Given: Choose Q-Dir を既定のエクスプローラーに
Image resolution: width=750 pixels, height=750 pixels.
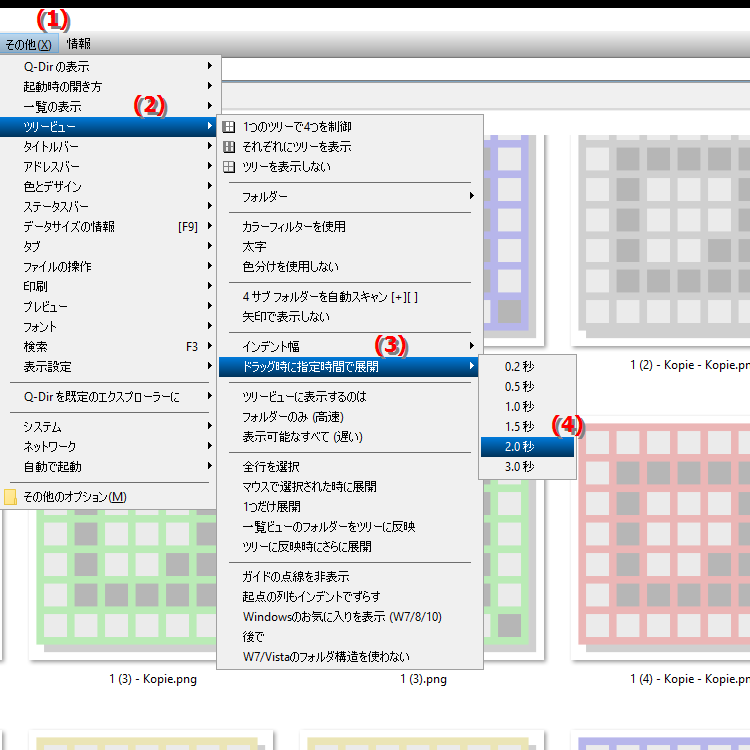Looking at the screenshot, I should 110,397.
